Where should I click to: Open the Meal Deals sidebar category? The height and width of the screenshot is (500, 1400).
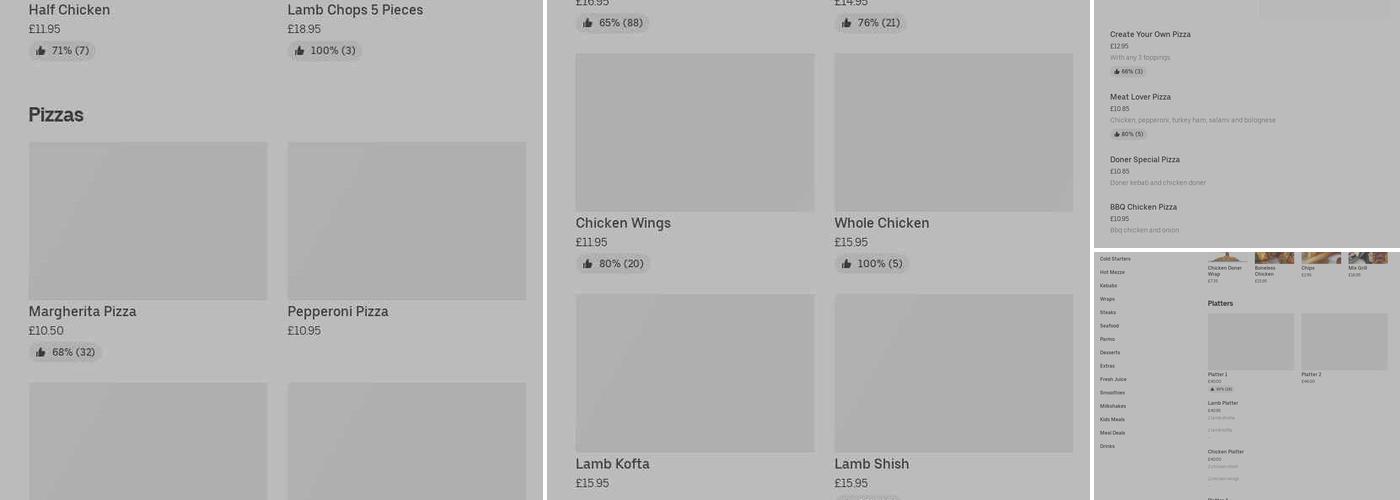[1112, 433]
